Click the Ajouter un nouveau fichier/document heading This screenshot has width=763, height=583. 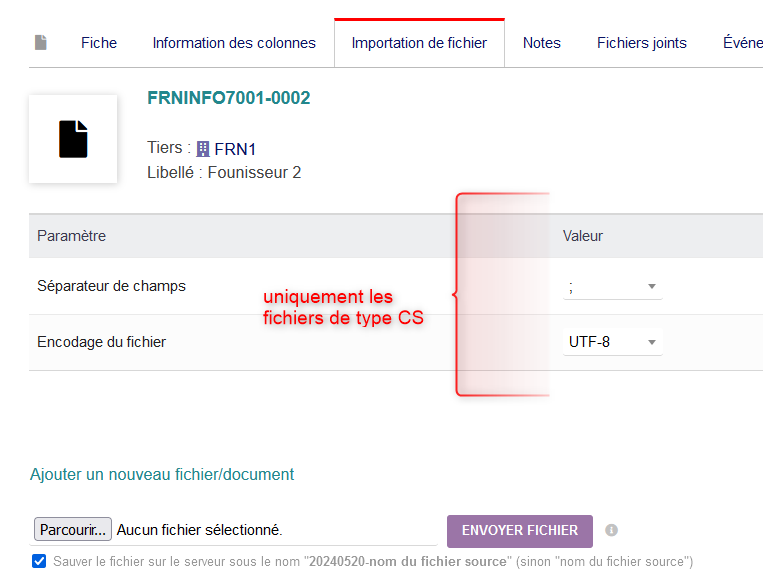click(x=162, y=474)
